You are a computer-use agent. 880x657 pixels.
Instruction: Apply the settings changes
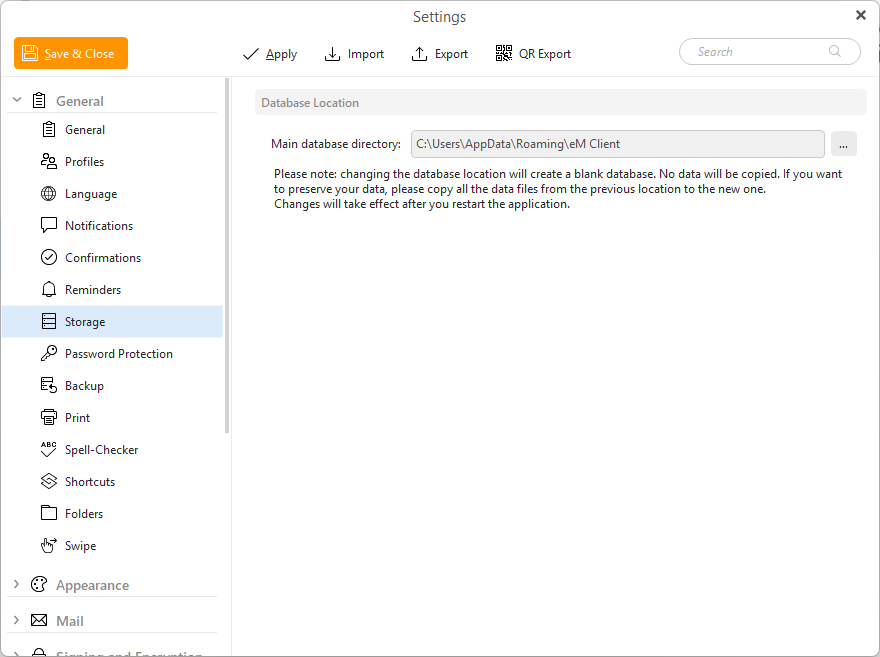coord(270,54)
